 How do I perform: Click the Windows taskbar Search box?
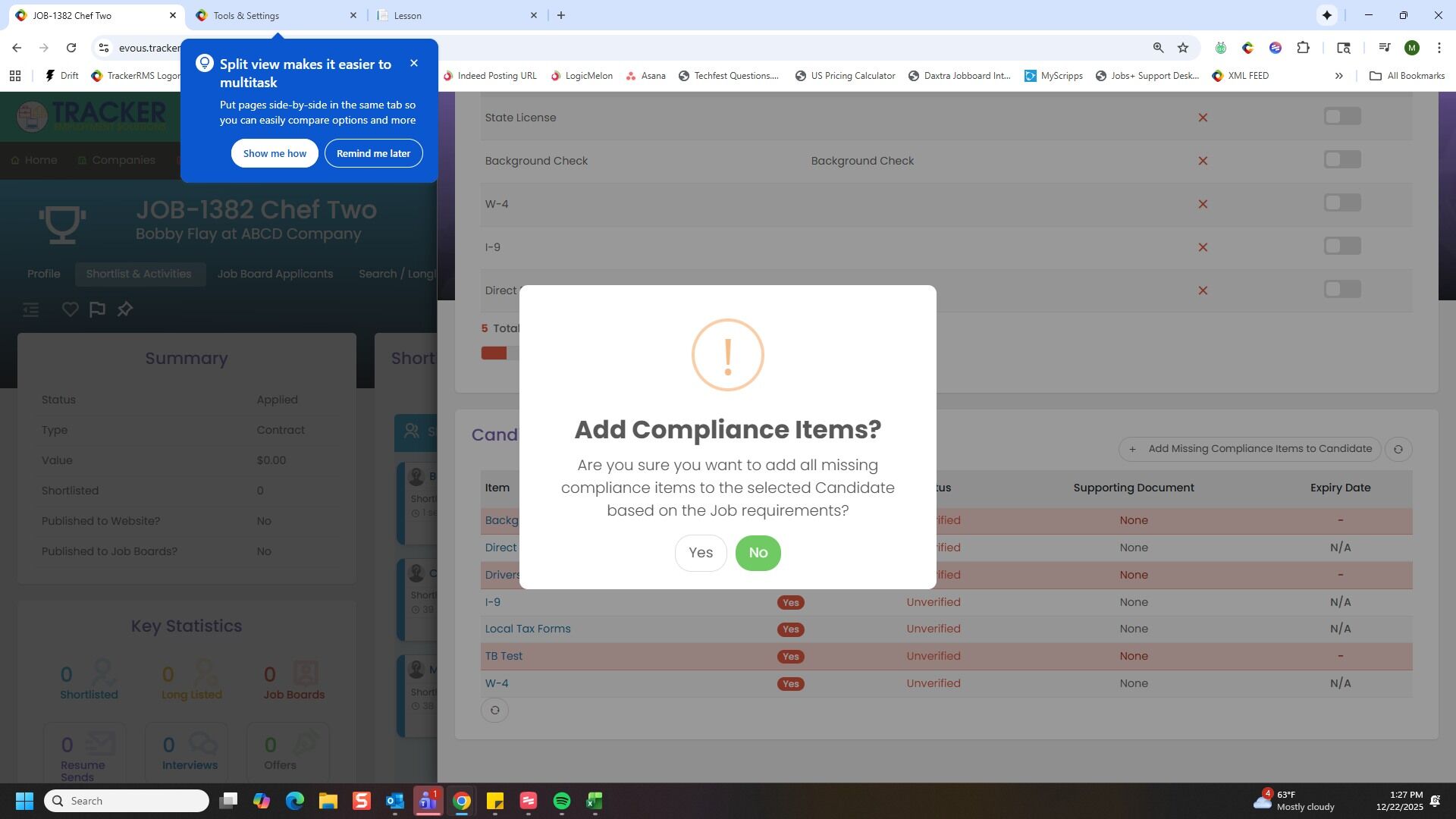coord(127,801)
